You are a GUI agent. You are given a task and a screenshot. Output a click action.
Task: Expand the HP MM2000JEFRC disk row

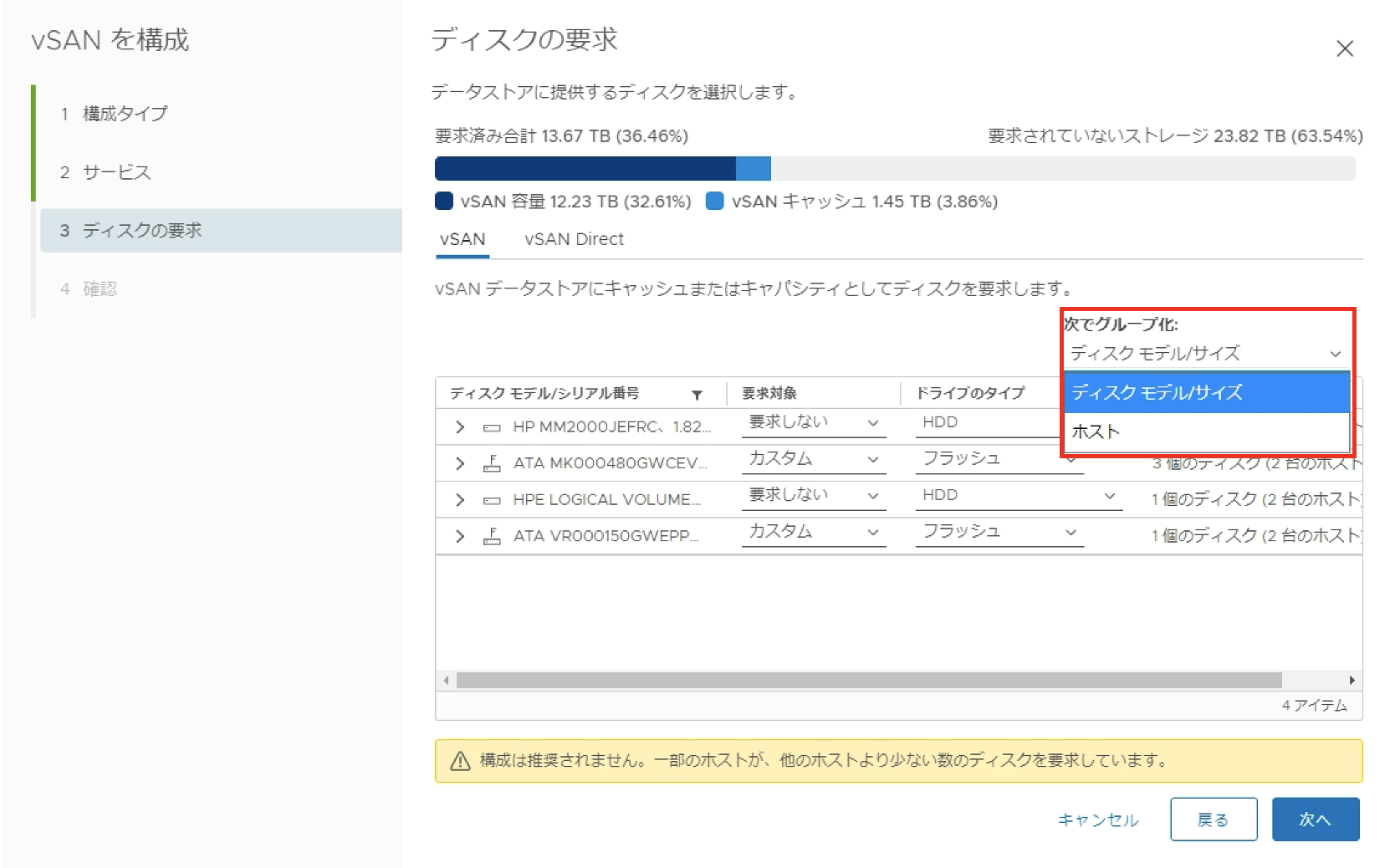pyautogui.click(x=459, y=427)
